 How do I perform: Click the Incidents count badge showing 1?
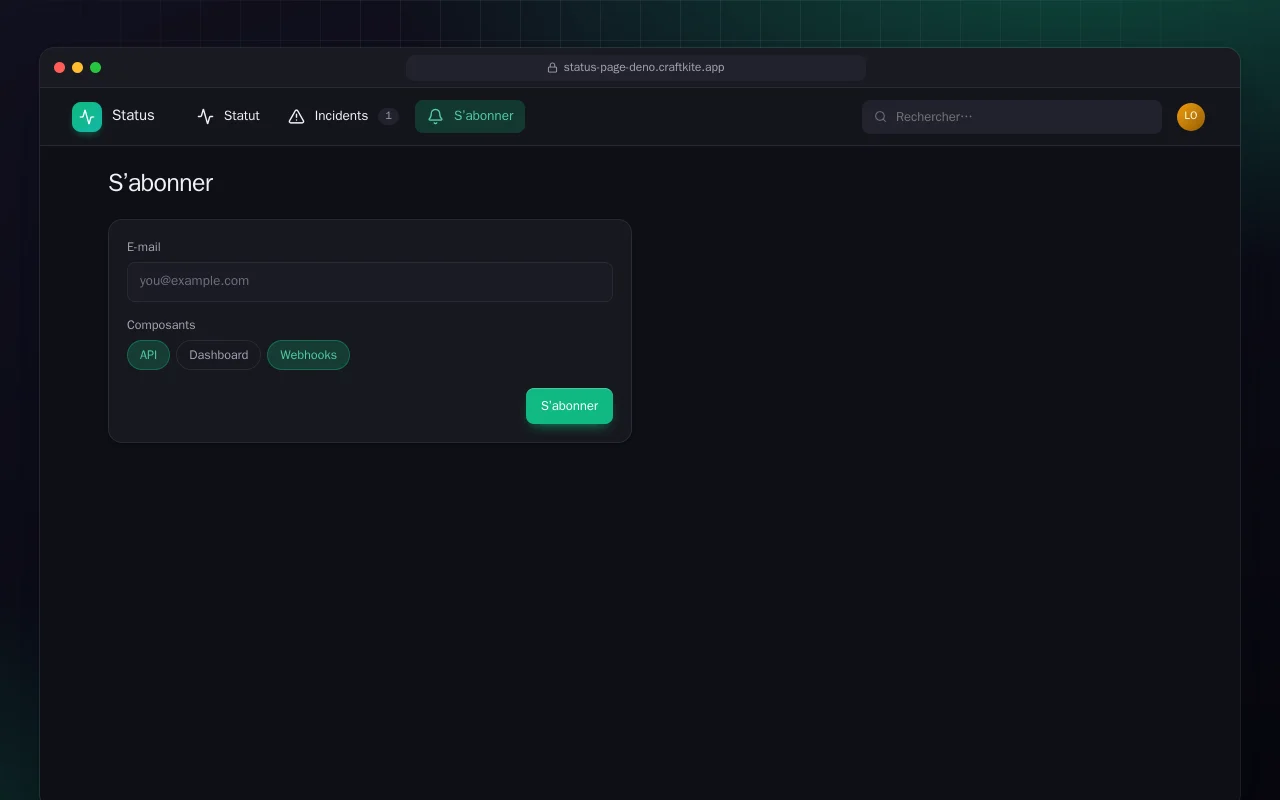[x=388, y=116]
